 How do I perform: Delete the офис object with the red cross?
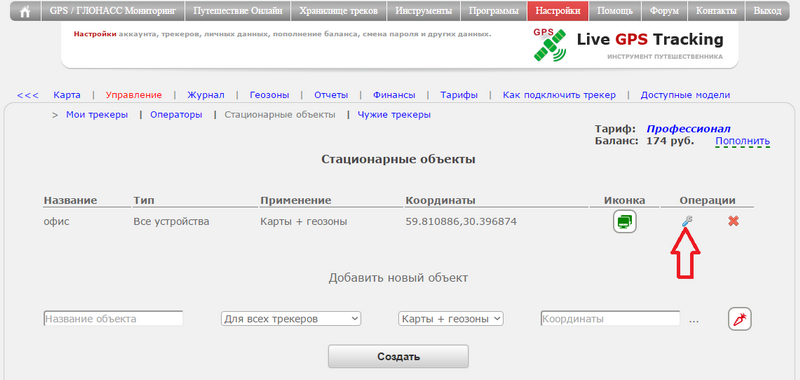pyautogui.click(x=734, y=221)
